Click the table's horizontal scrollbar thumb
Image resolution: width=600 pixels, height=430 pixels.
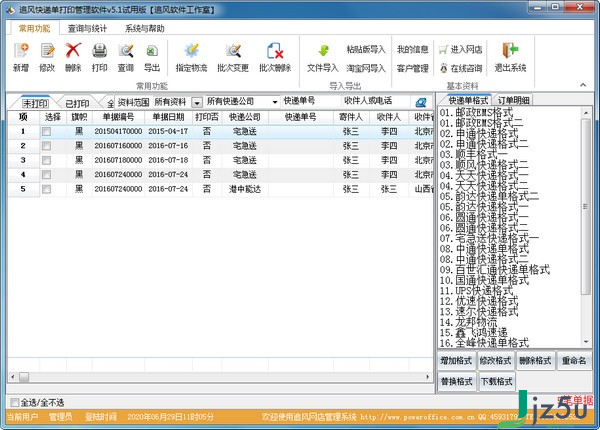tap(24, 377)
